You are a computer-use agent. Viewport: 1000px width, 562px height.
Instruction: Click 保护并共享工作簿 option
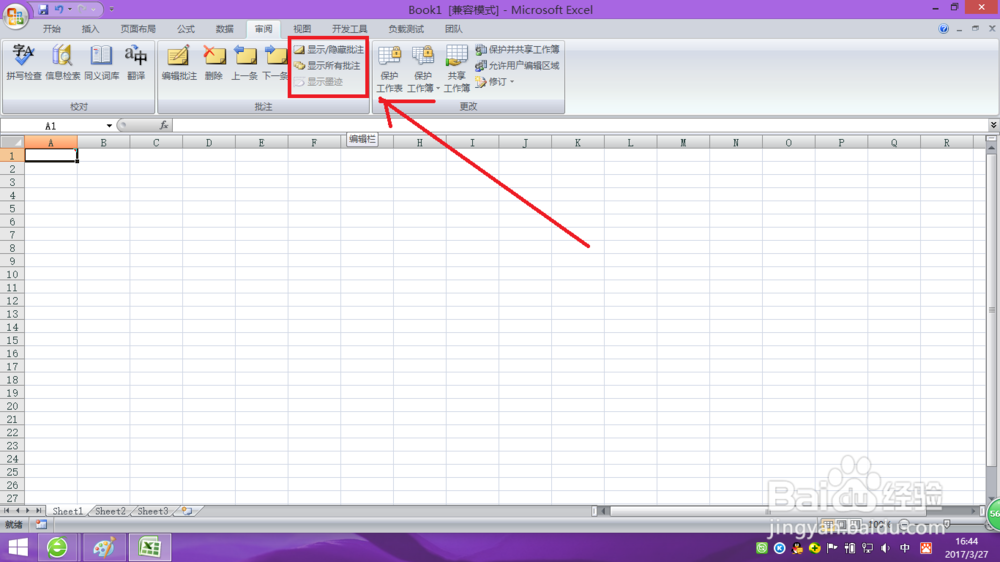(517, 49)
